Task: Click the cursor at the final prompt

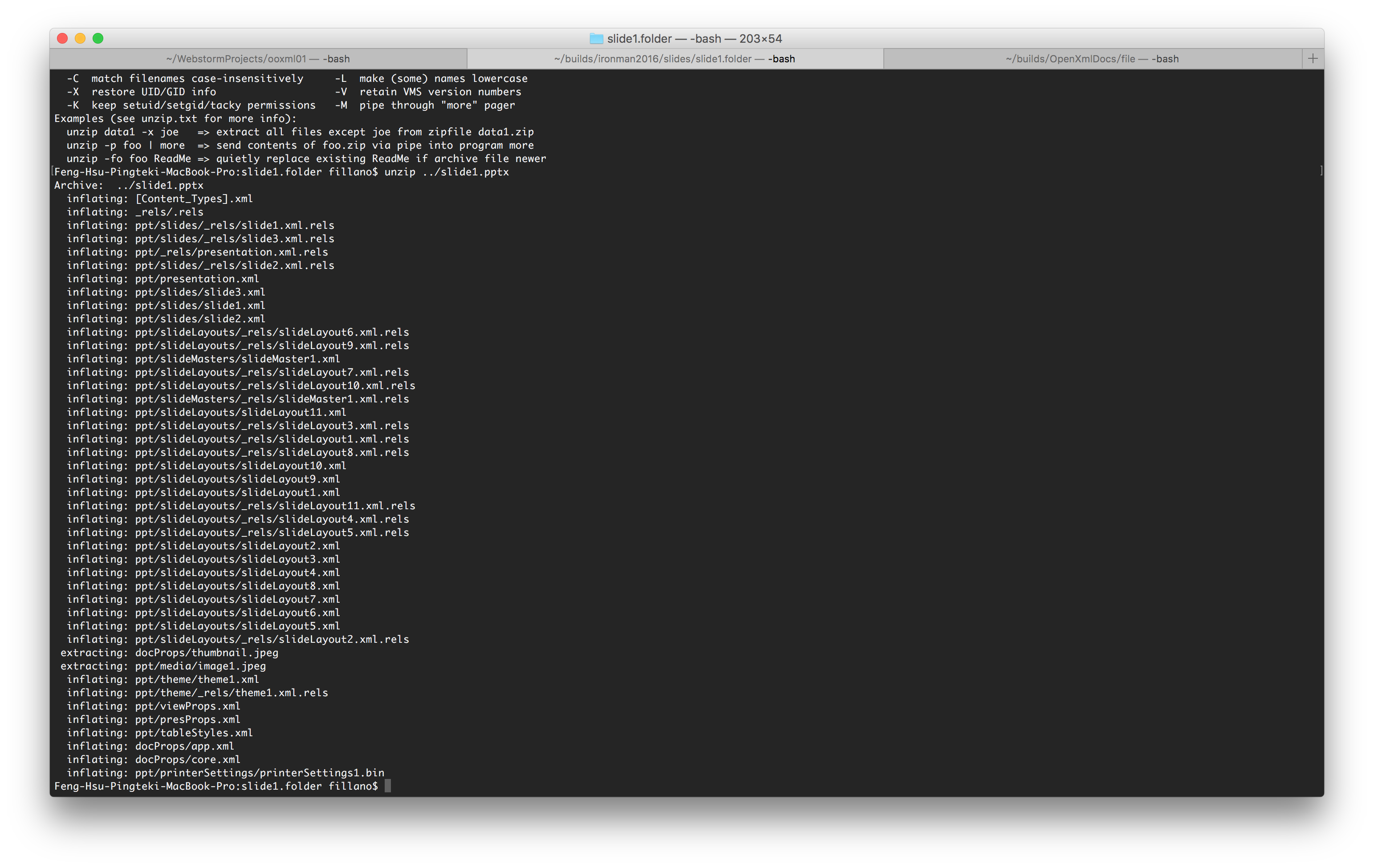Action: 388,787
